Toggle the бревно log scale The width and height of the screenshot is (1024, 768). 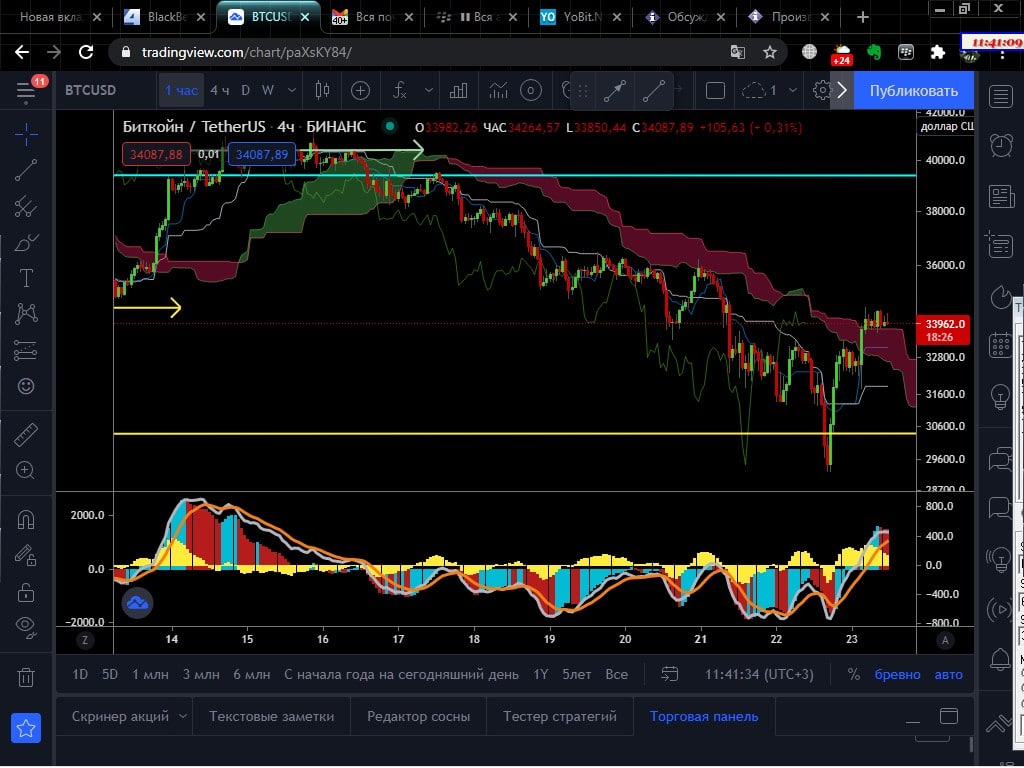point(897,675)
